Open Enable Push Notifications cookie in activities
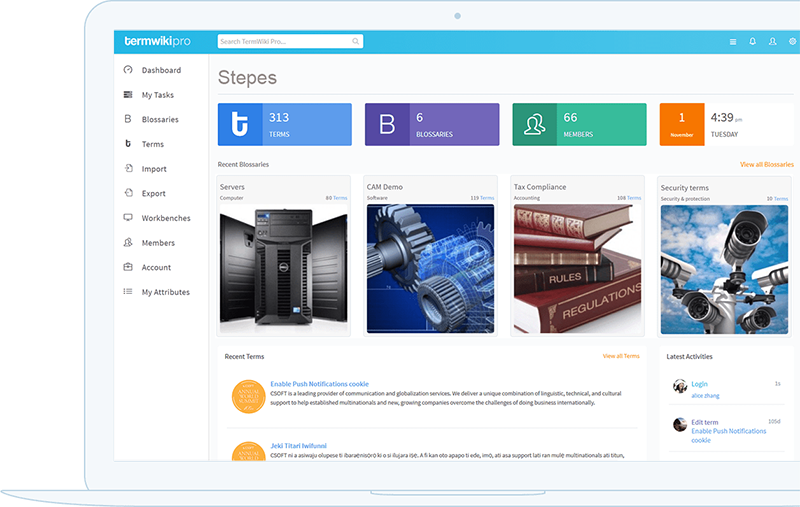 click(729, 435)
